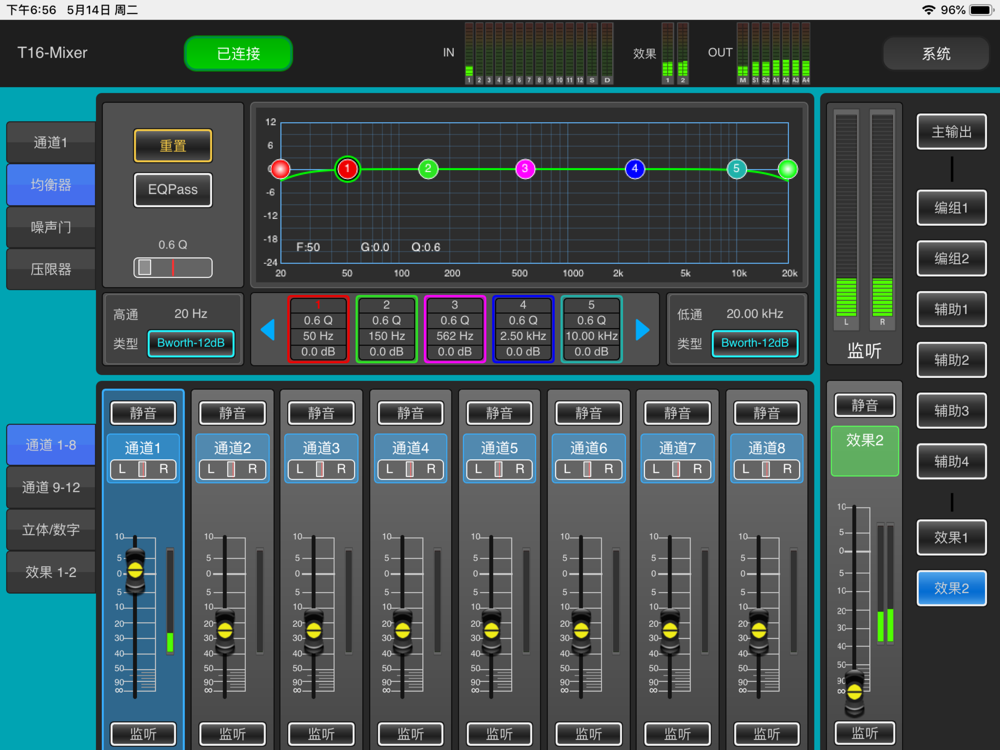This screenshot has height=750, width=1000.
Task: Mute the 效果2 output strip
Action: coord(865,406)
